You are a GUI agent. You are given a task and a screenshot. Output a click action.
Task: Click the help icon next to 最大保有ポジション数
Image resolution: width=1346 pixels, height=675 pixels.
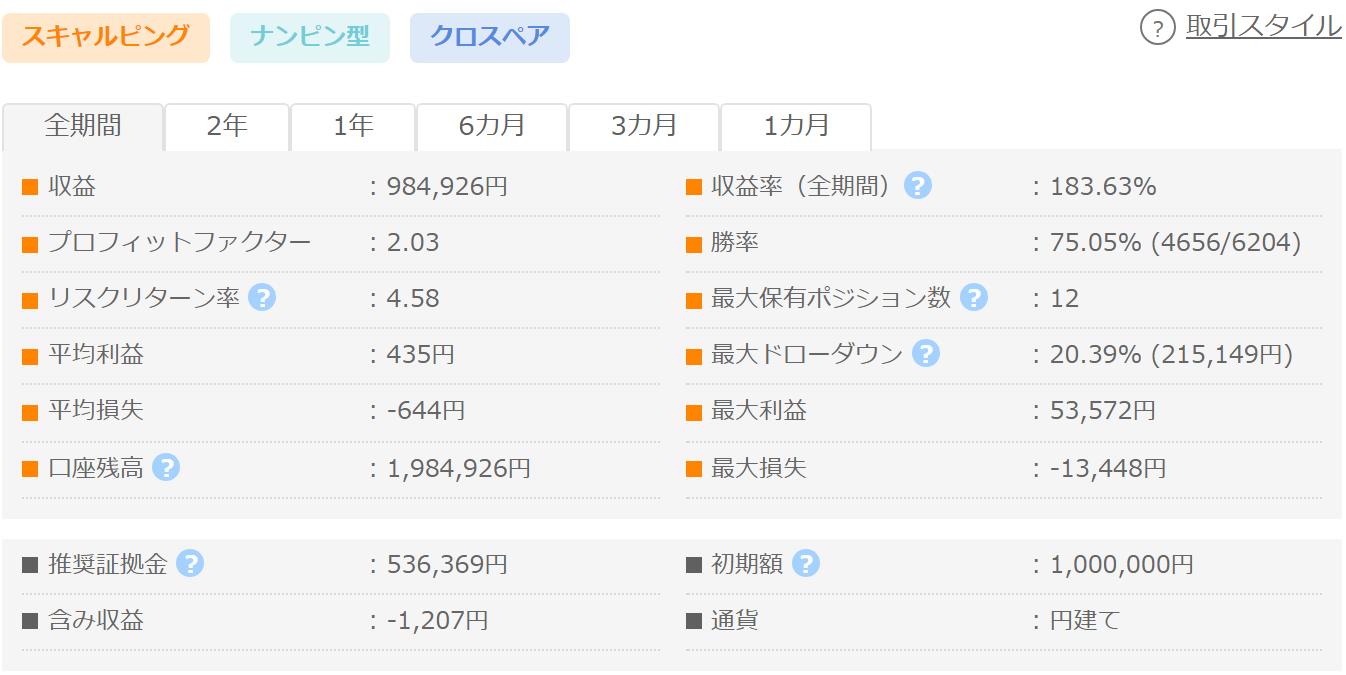(974, 298)
